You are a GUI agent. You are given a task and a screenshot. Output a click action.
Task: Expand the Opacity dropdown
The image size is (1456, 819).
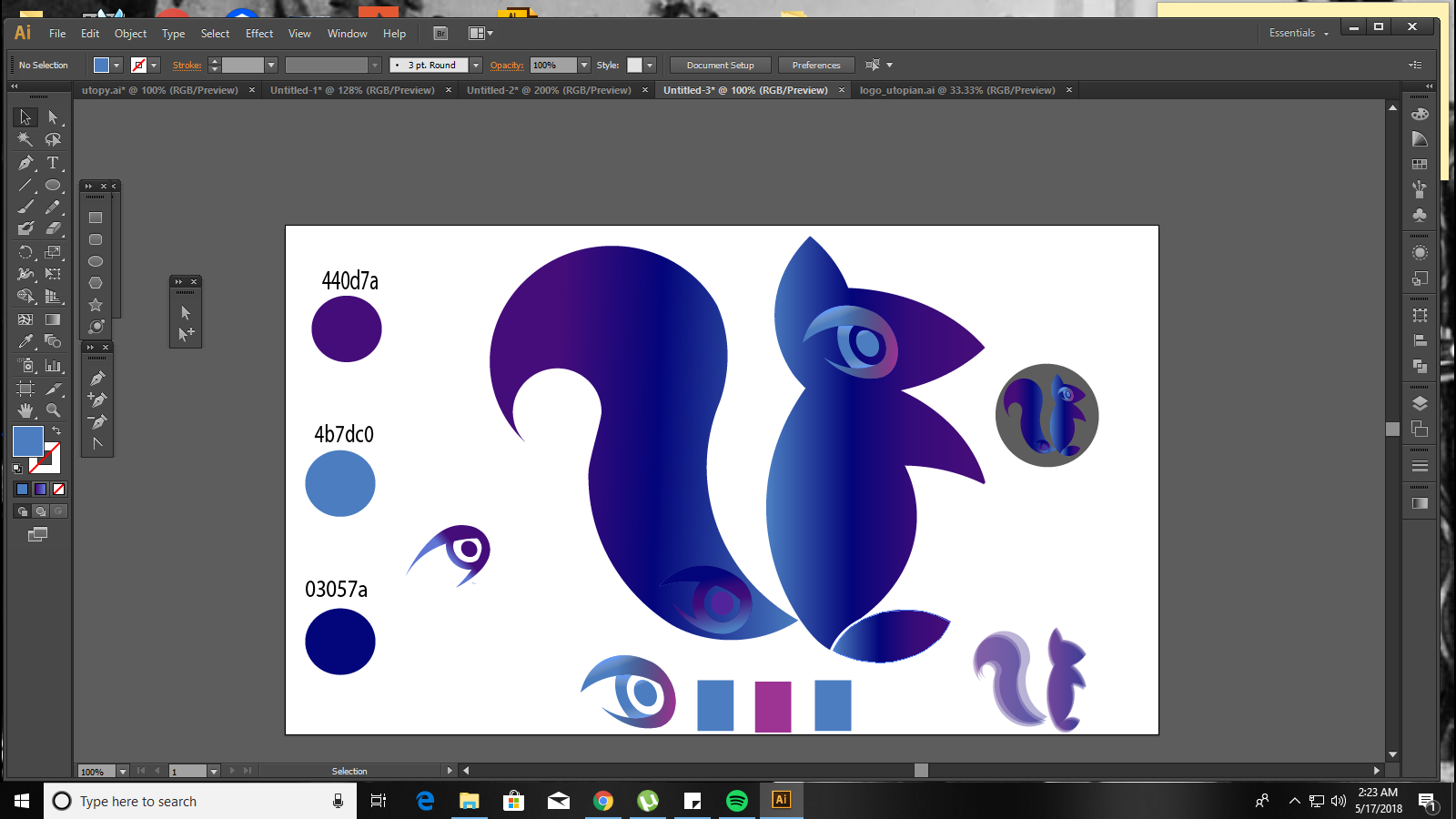[585, 65]
